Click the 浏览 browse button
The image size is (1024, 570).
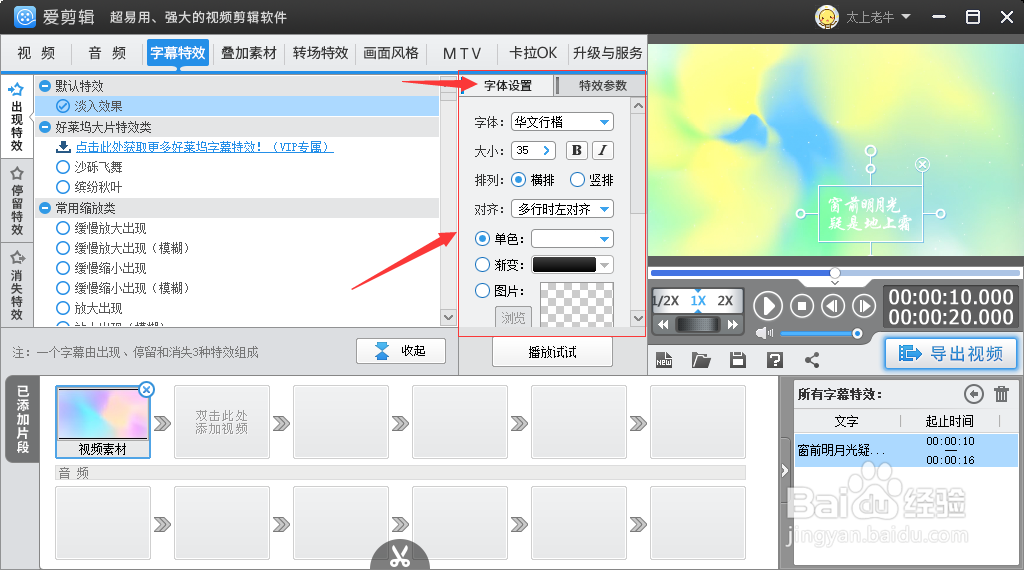pyautogui.click(x=513, y=317)
